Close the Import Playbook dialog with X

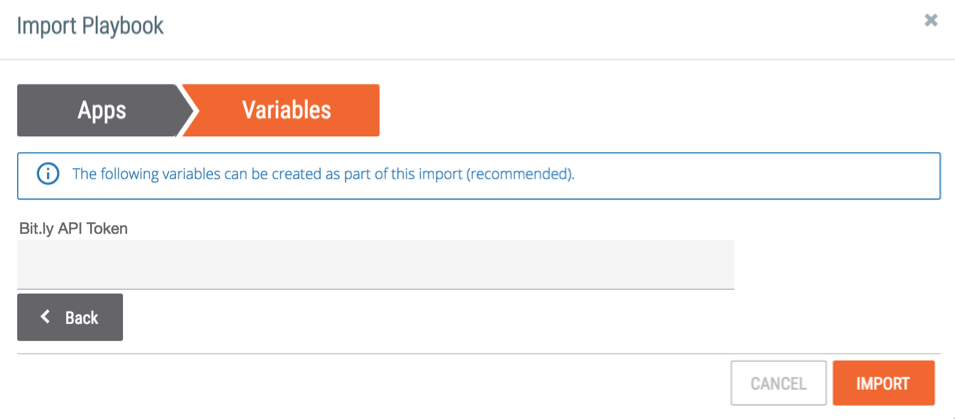(x=931, y=21)
